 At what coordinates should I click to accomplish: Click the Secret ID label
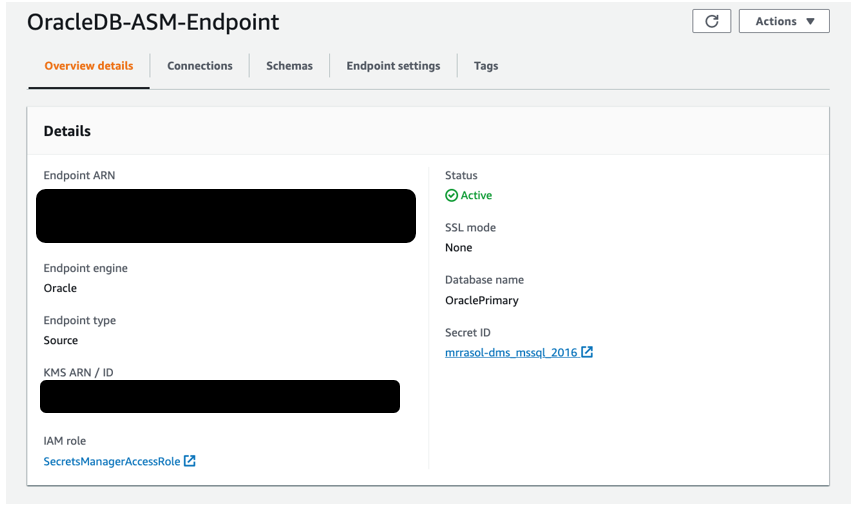tap(468, 332)
